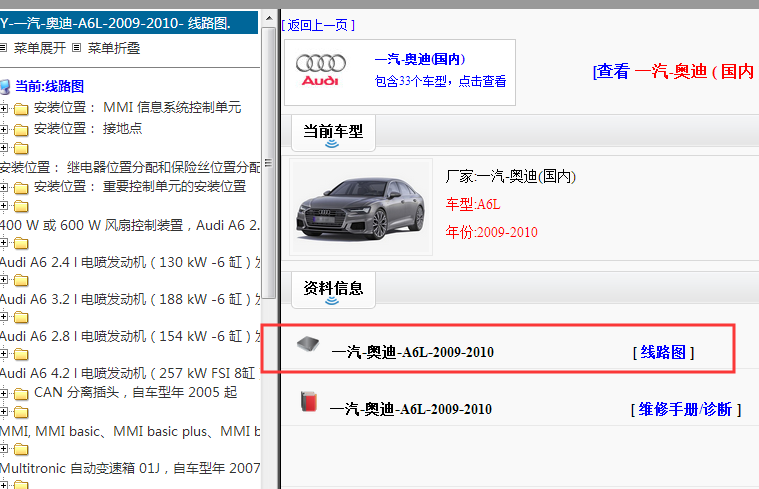Click folder icon above Audi A6 4.2 l

pyautogui.click(x=21, y=354)
